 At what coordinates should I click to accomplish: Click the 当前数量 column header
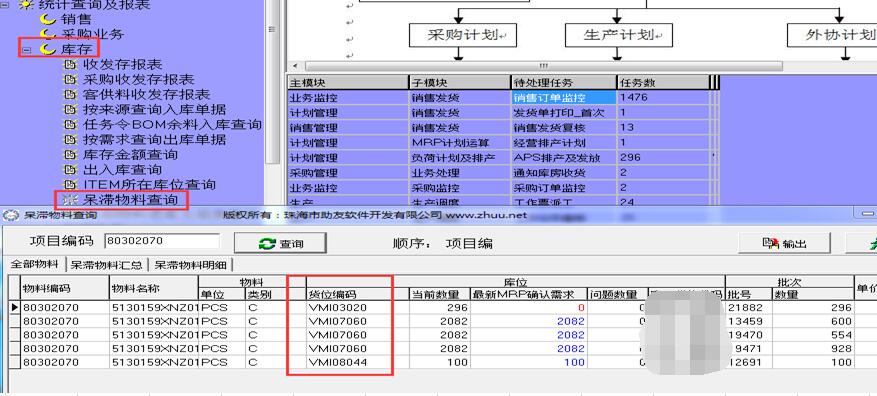coord(440,294)
